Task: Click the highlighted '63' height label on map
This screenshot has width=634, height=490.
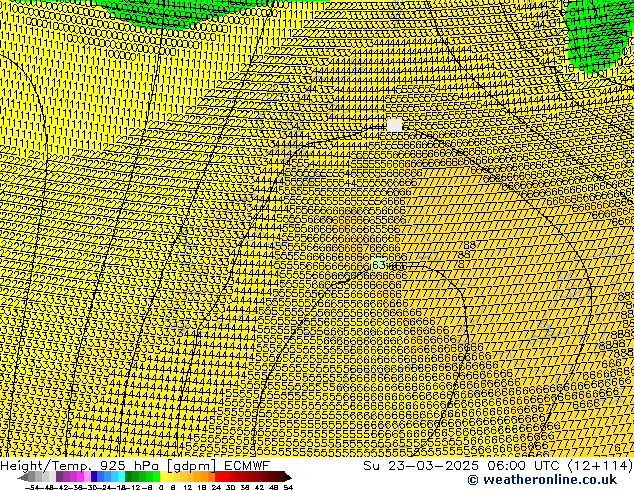Action: click(x=378, y=265)
